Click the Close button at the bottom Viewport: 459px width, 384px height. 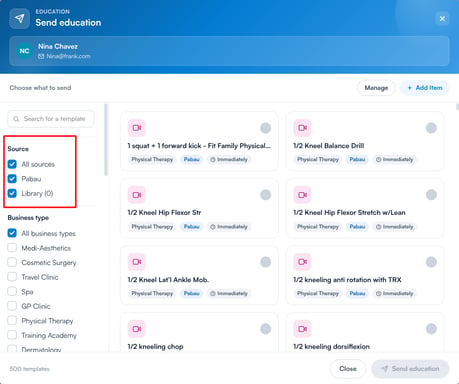[x=348, y=369]
